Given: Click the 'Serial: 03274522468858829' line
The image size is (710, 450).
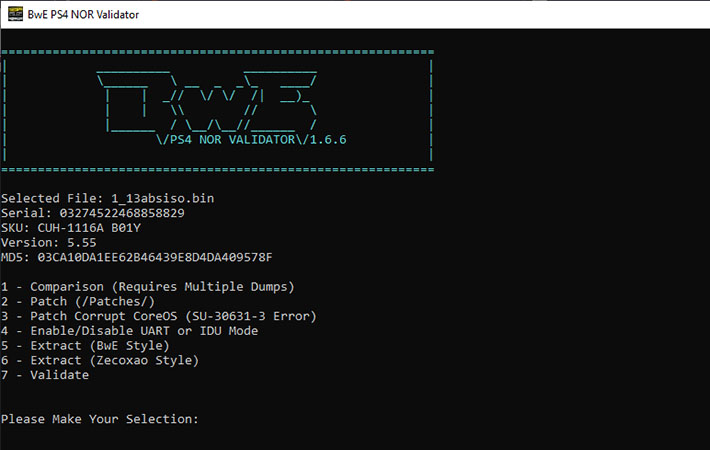Looking at the screenshot, I should [93, 213].
